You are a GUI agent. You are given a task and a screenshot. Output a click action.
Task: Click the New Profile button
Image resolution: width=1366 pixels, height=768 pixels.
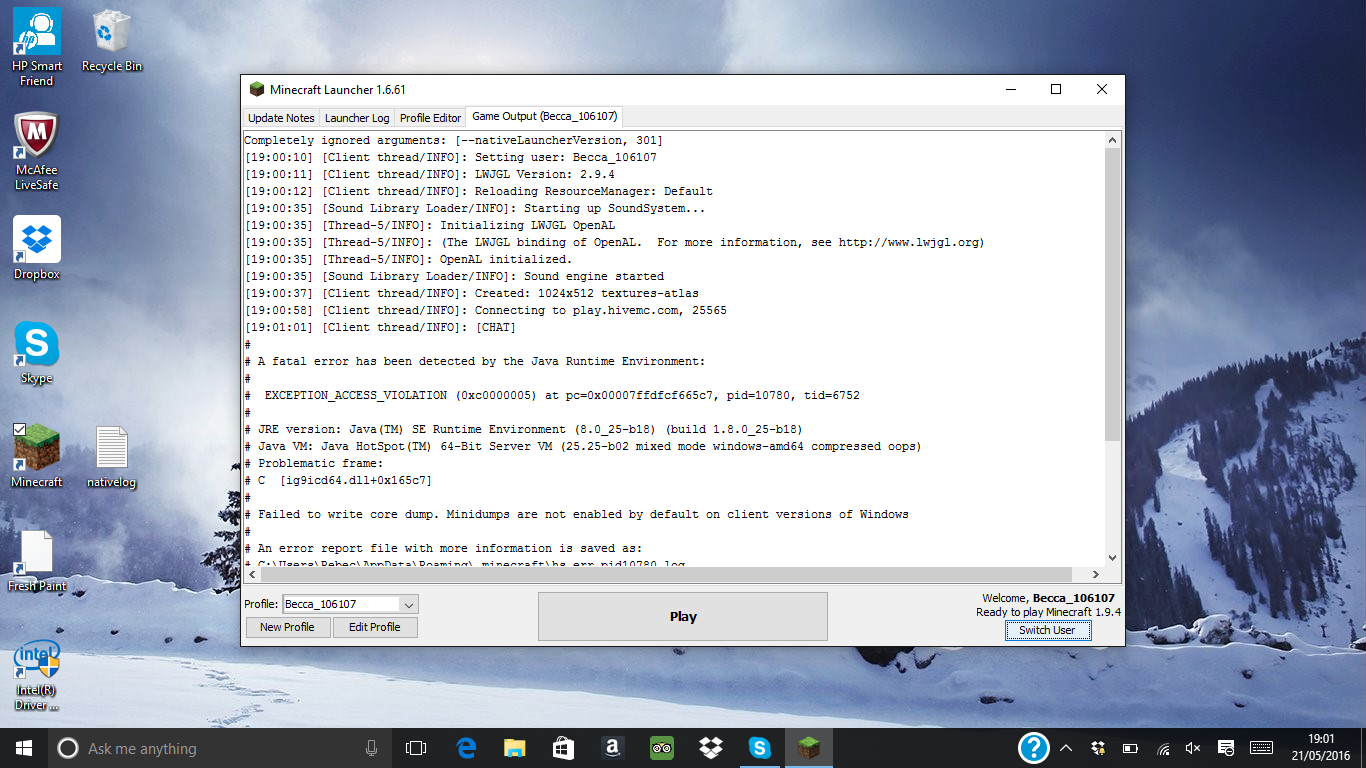(x=287, y=627)
